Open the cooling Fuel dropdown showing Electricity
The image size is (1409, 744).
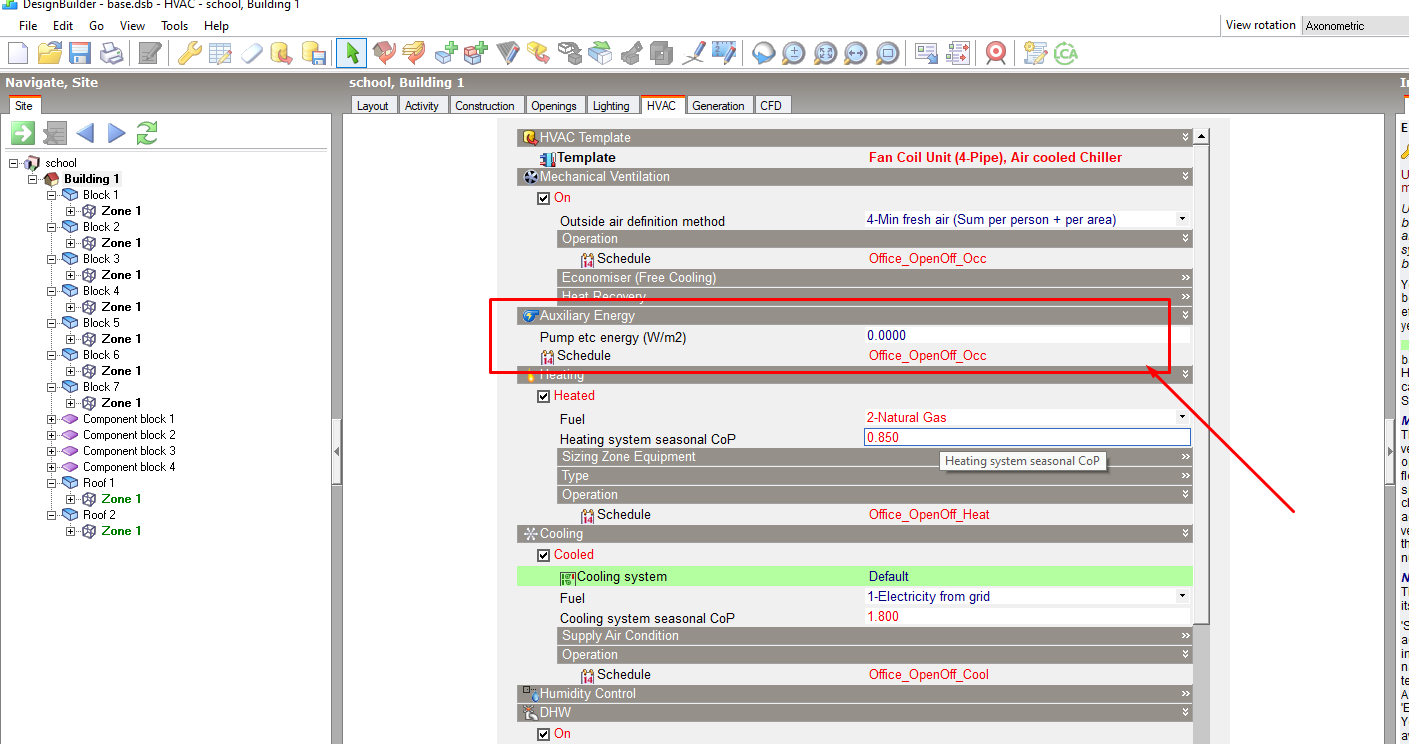(x=1182, y=596)
